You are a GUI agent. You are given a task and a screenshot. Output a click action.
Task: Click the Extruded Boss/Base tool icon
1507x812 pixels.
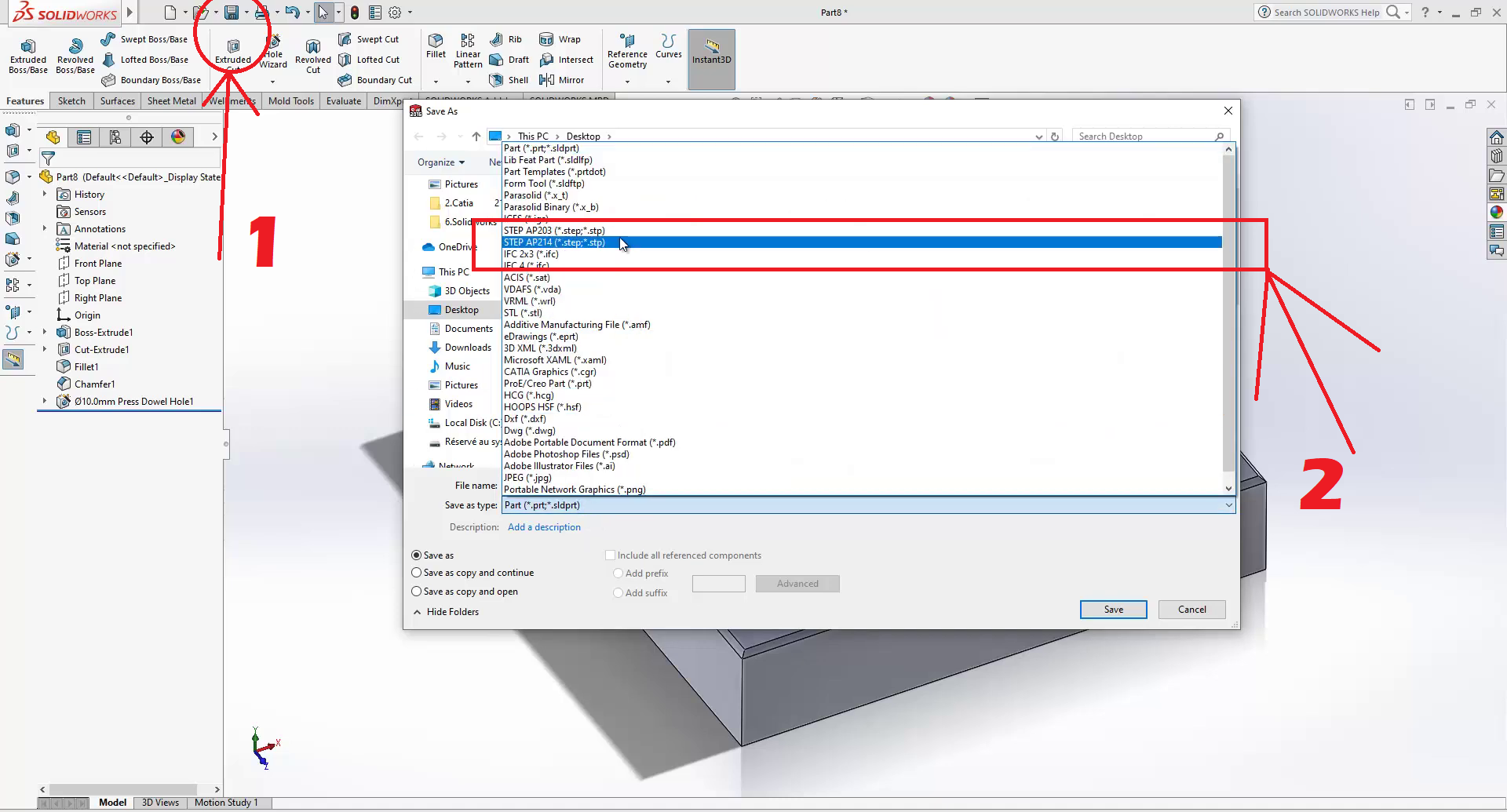coord(28,47)
